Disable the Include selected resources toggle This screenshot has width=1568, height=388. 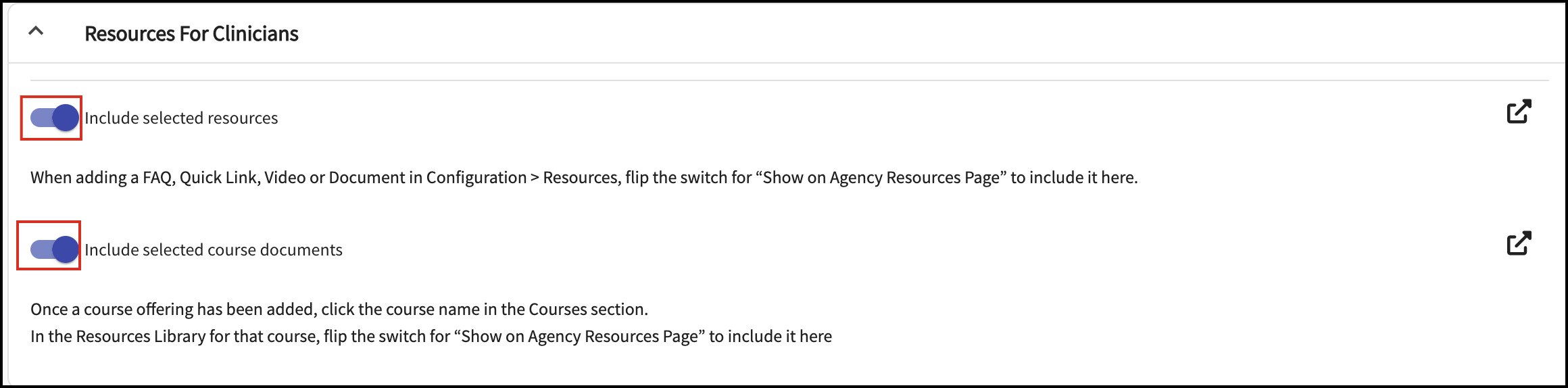54,118
